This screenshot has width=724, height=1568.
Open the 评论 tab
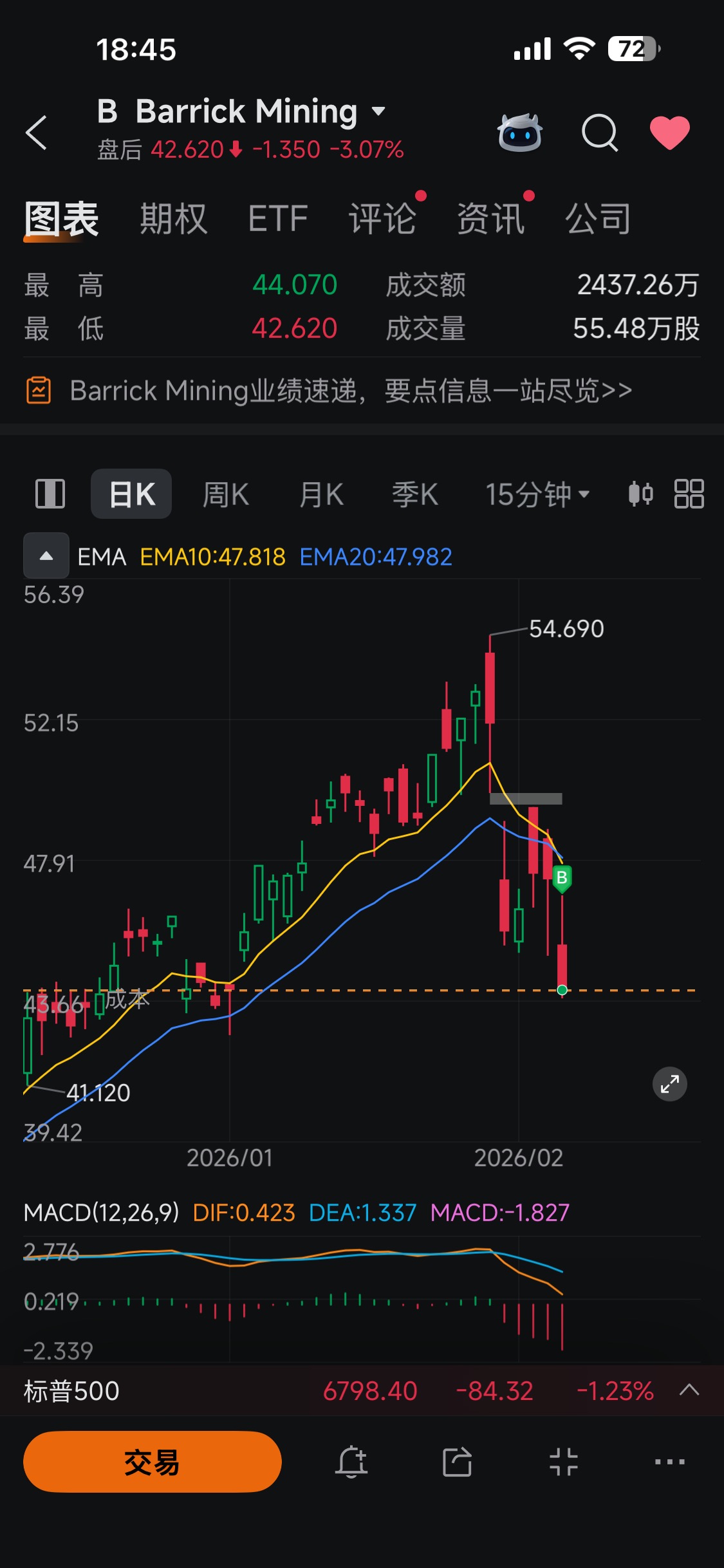coord(382,219)
